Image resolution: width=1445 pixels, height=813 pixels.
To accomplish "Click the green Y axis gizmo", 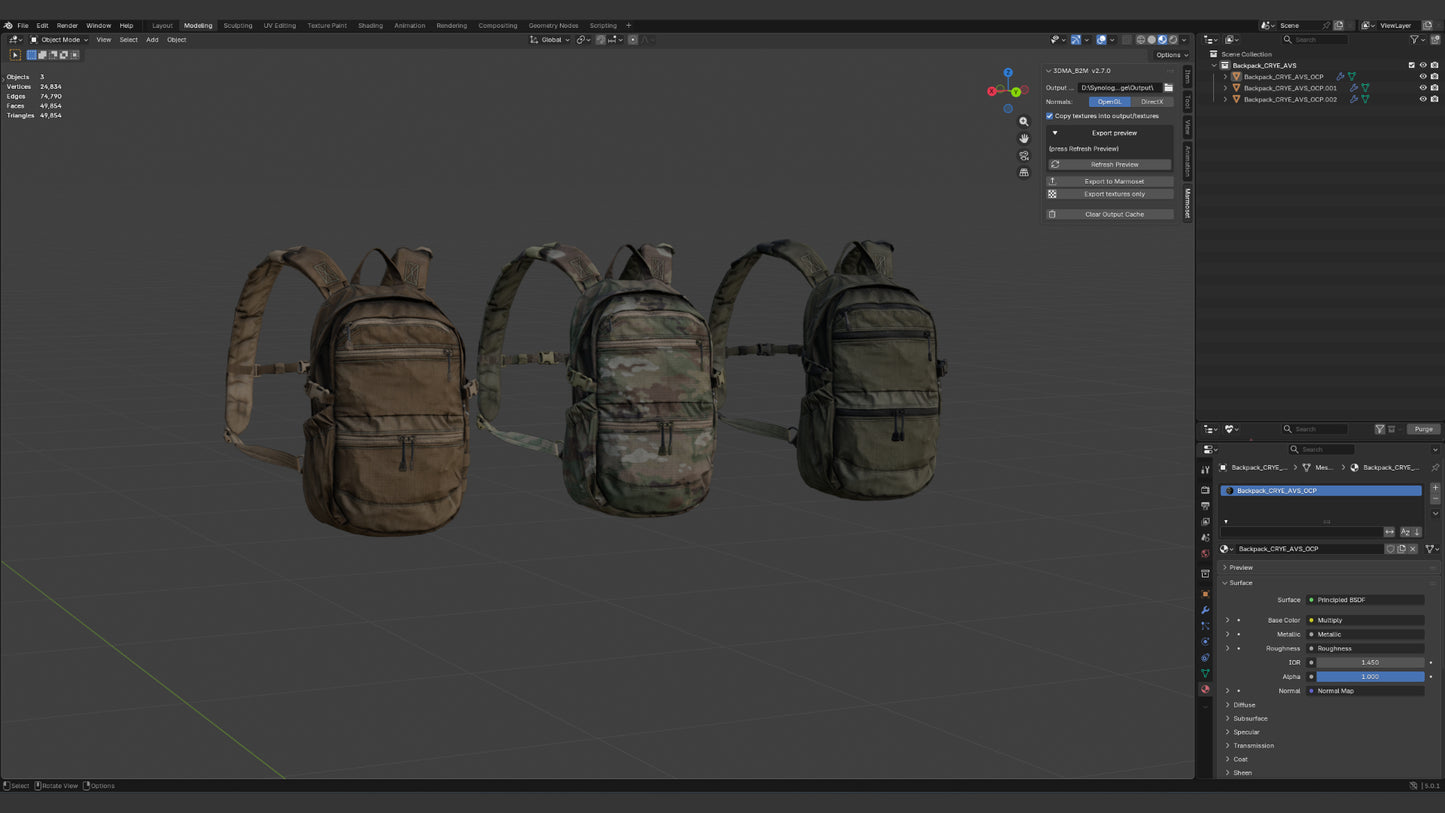I will coord(1015,92).
